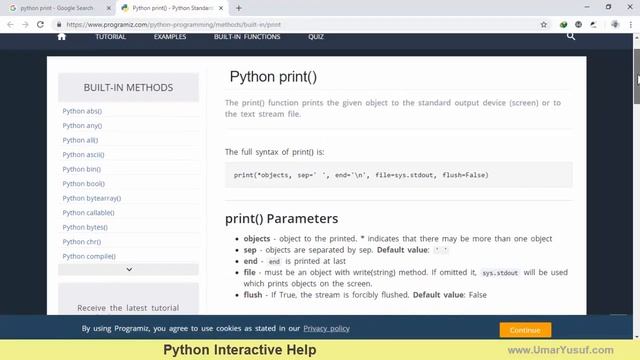Click the bold 'flush' parameter name

point(253,295)
